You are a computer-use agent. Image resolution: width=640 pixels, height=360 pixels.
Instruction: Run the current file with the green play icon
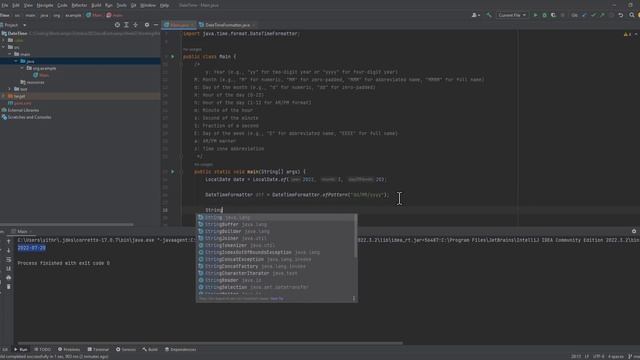tap(536, 15)
